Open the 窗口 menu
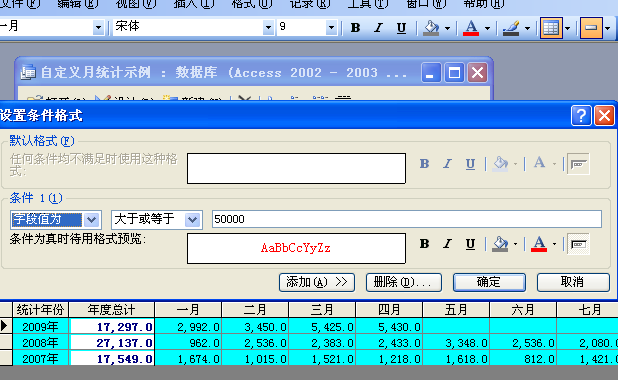Screen dimensions: 618x380 coord(426,4)
